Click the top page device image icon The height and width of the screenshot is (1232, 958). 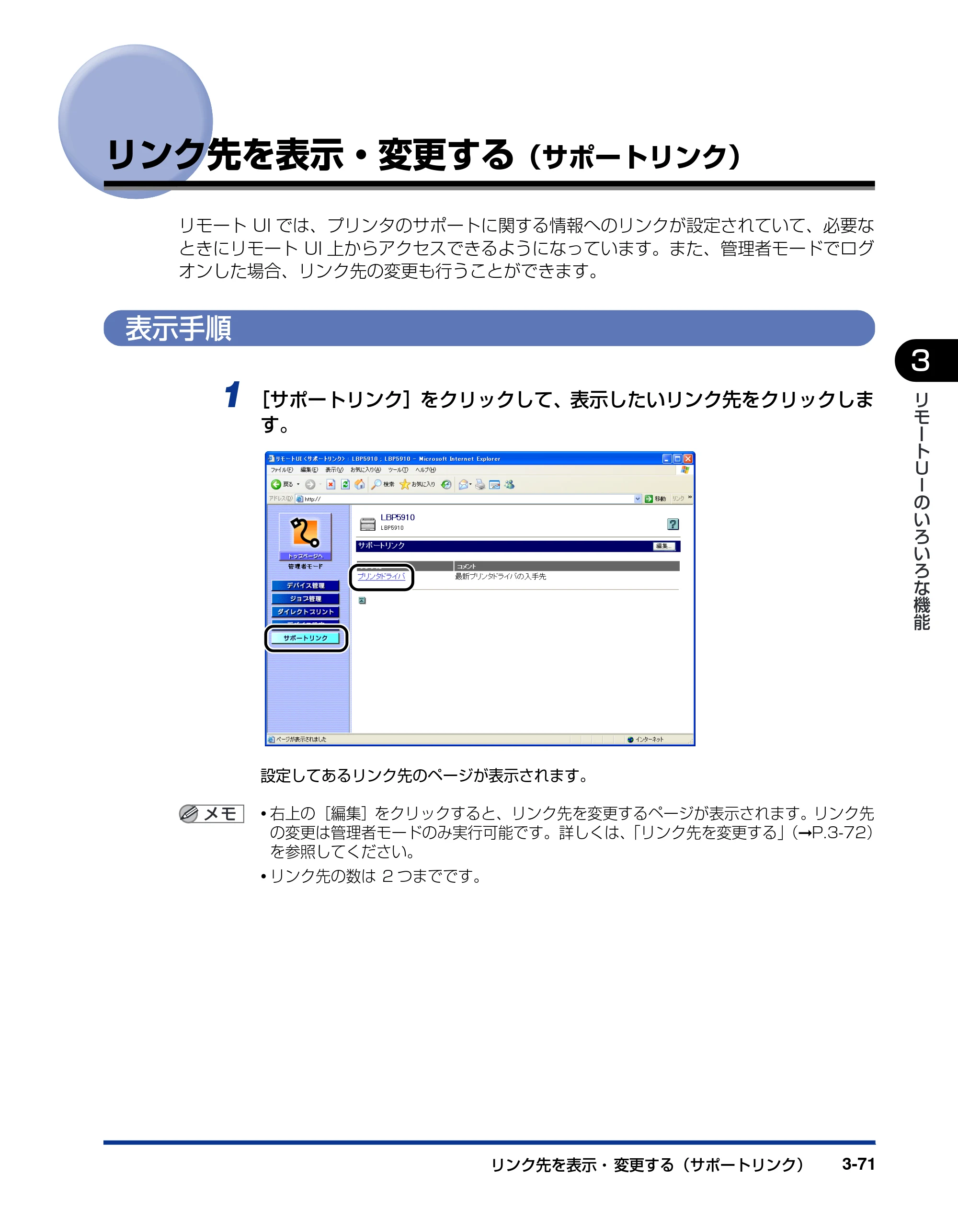pos(305,533)
